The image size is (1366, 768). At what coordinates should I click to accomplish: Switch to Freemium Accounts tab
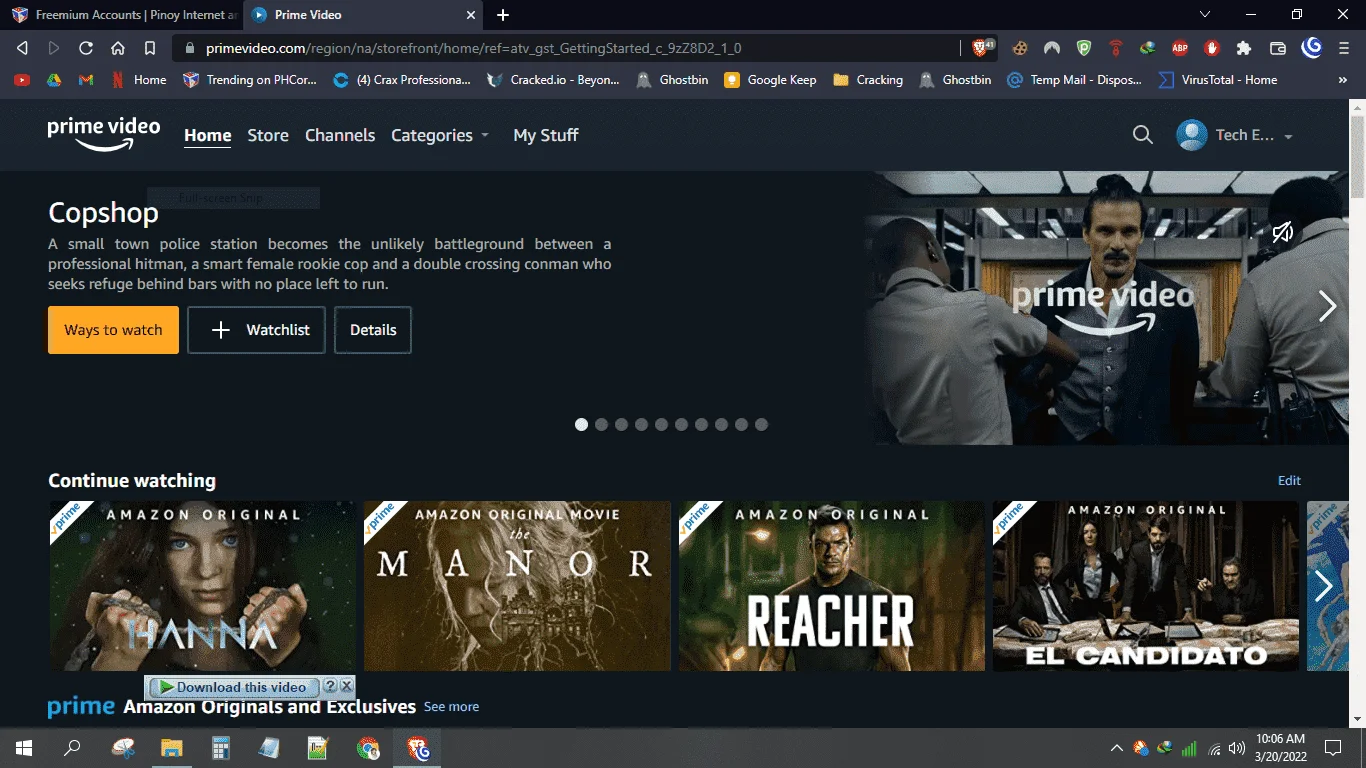point(123,15)
